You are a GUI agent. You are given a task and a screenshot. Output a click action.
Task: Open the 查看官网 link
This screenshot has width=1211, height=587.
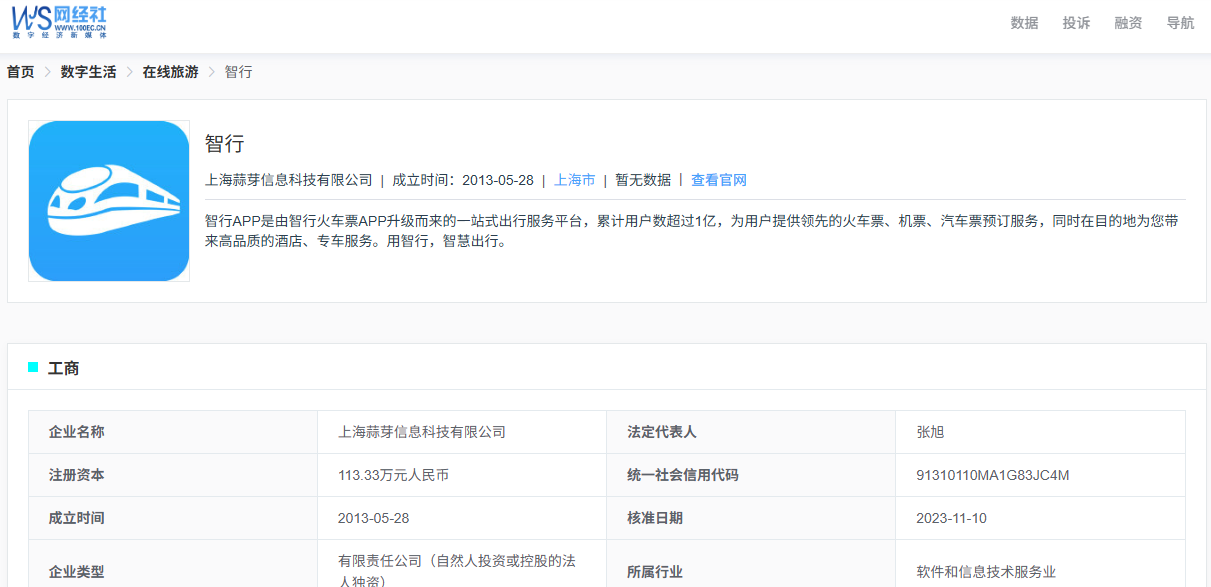pos(719,180)
